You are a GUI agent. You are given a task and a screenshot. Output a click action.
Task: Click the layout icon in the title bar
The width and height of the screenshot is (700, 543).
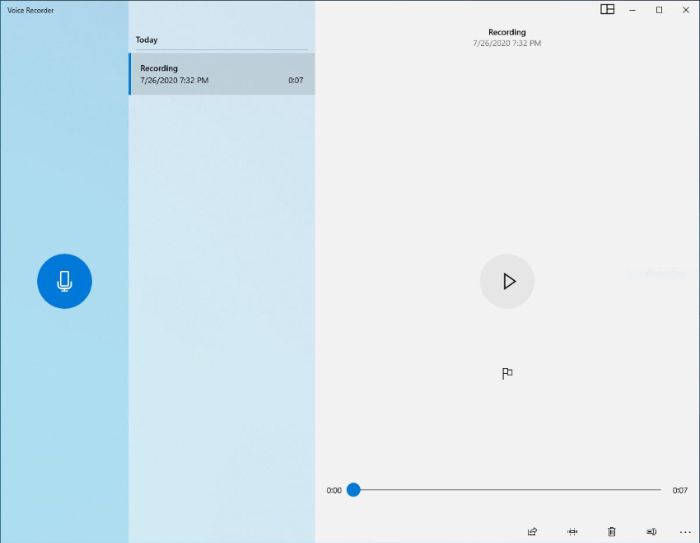tap(607, 9)
